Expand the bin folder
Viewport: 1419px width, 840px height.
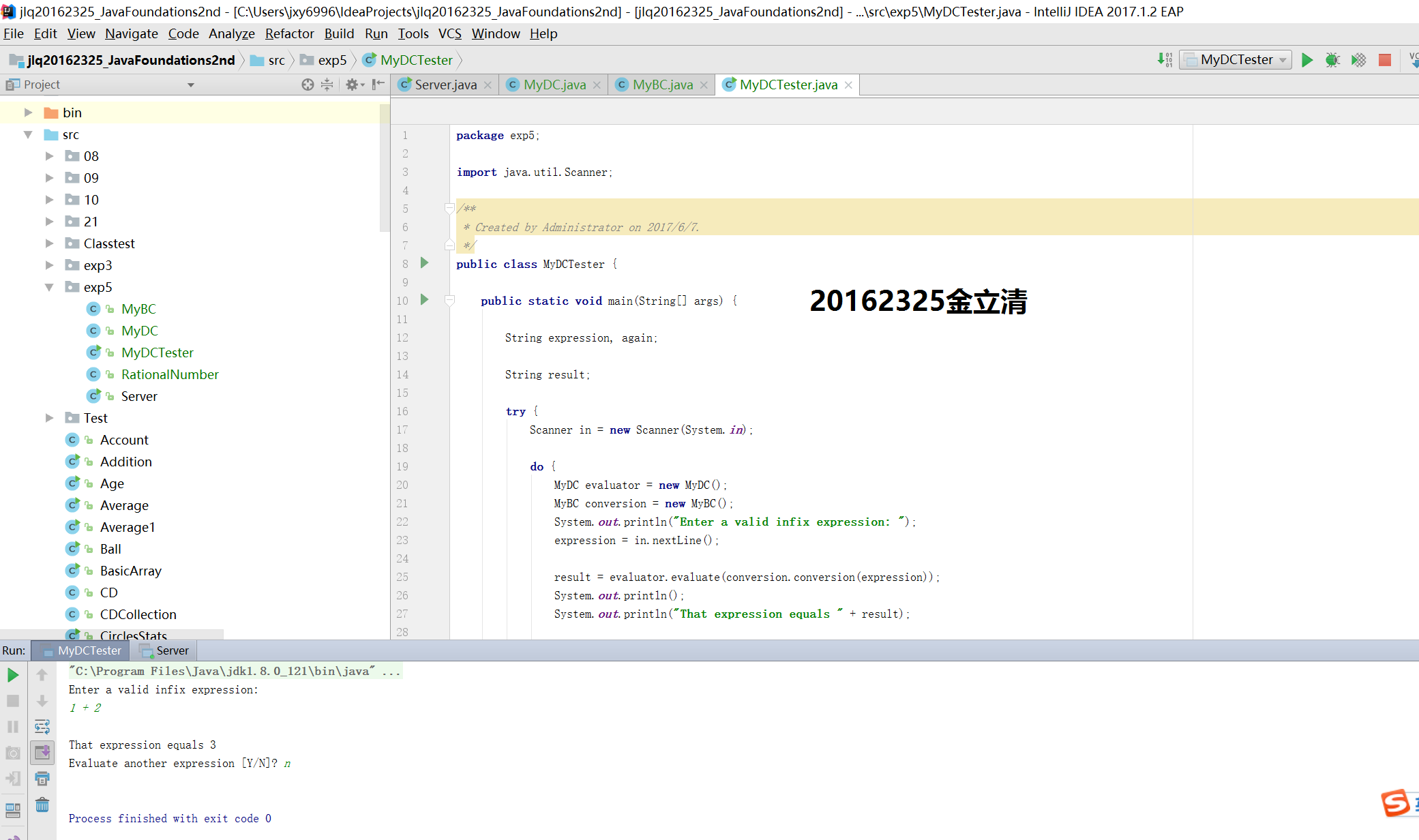(x=28, y=112)
